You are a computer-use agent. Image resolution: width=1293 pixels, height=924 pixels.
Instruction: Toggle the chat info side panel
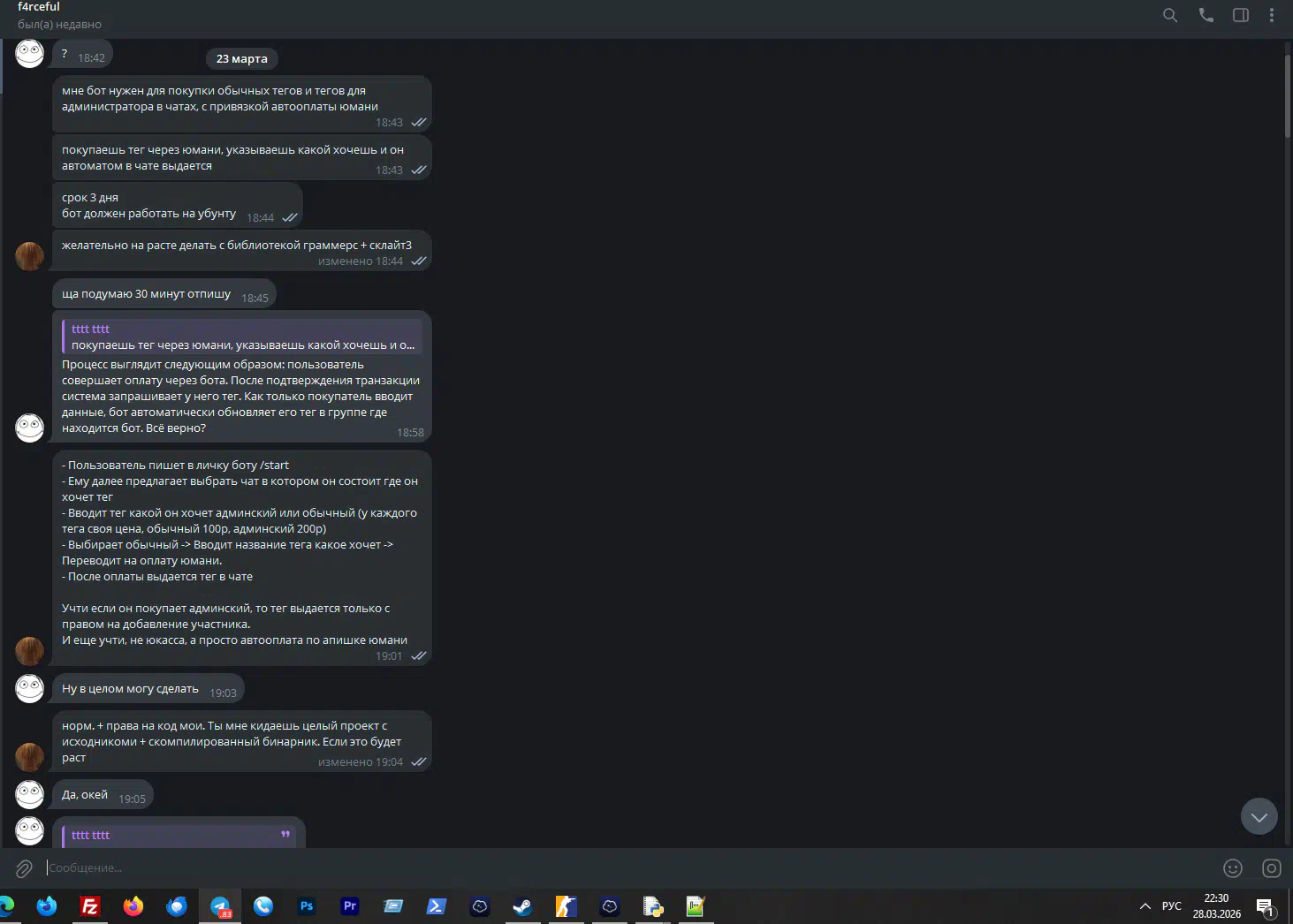1241,15
